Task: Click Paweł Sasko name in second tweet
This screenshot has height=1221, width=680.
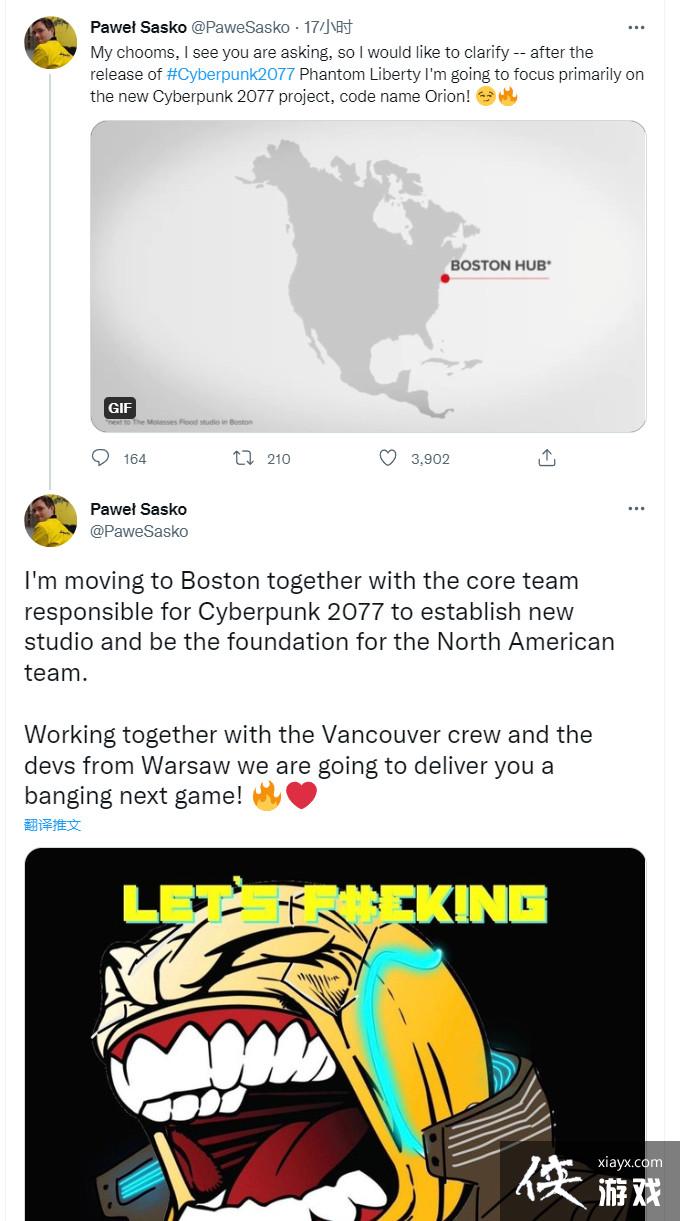Action: (x=138, y=509)
